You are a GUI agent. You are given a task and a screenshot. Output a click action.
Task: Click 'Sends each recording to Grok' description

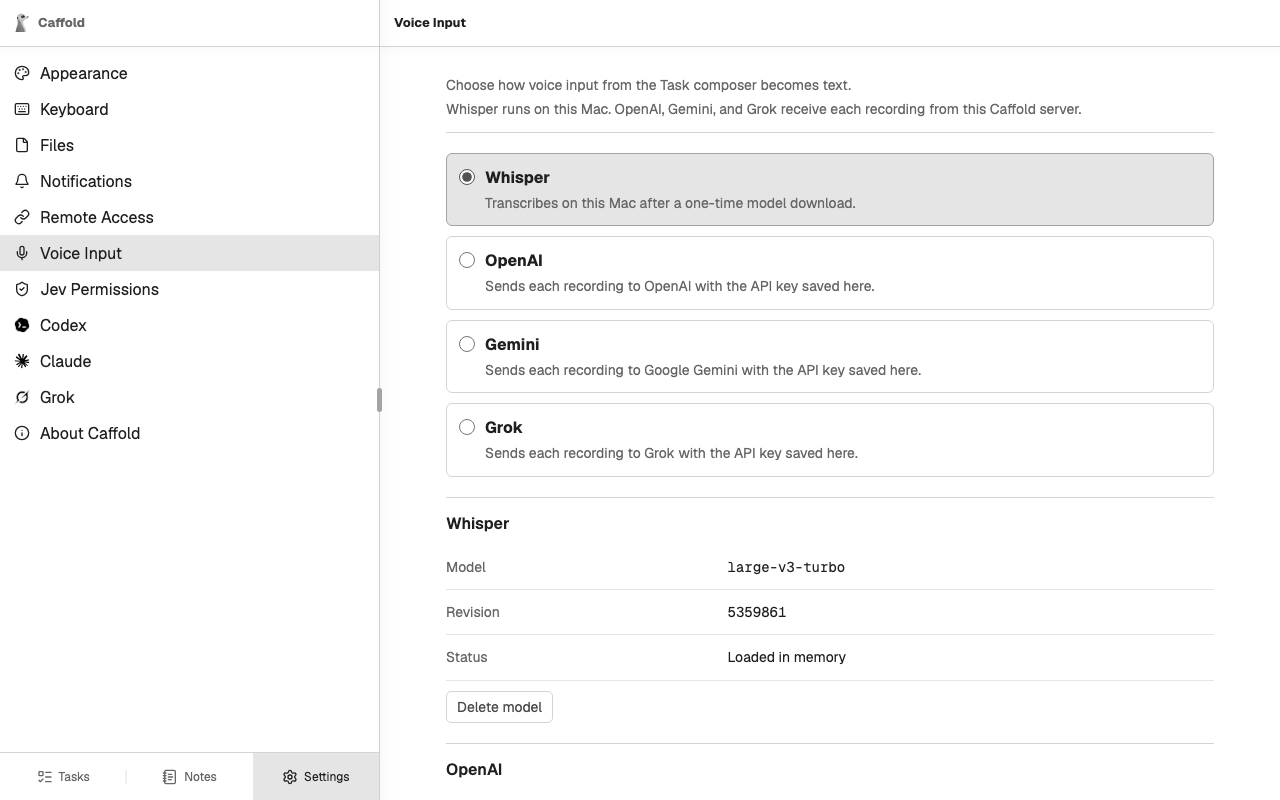click(x=671, y=453)
